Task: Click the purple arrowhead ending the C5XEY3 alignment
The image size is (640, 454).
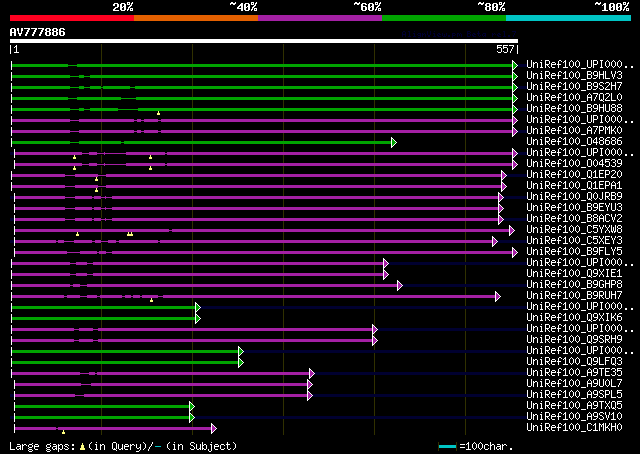Action: tap(495, 242)
